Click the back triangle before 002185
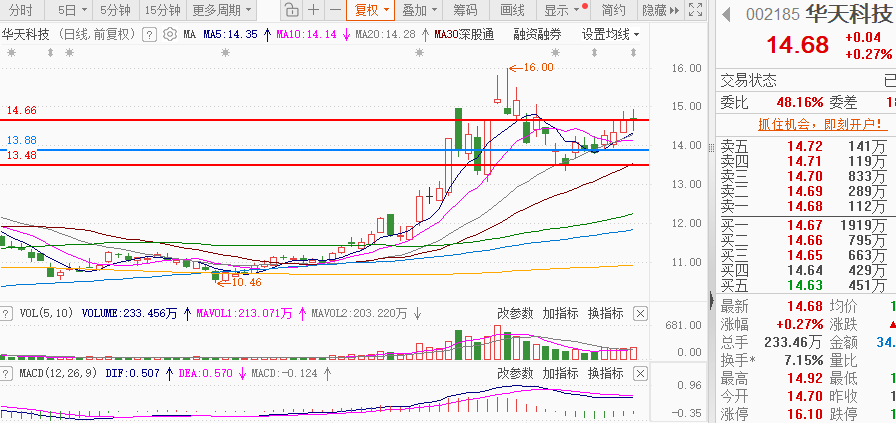The height and width of the screenshot is (423, 896). pos(726,14)
